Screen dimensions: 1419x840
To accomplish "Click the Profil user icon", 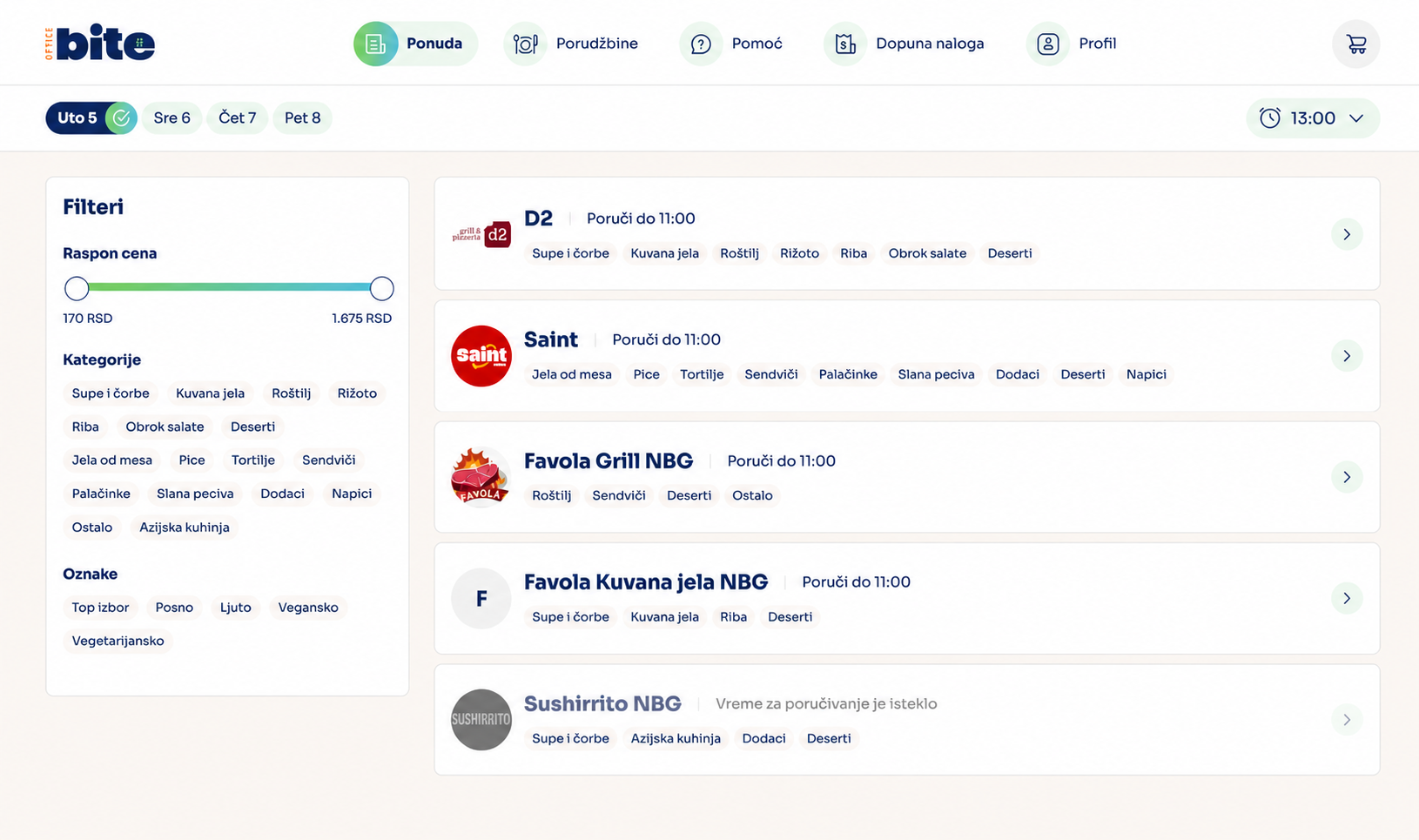I will pos(1048,44).
